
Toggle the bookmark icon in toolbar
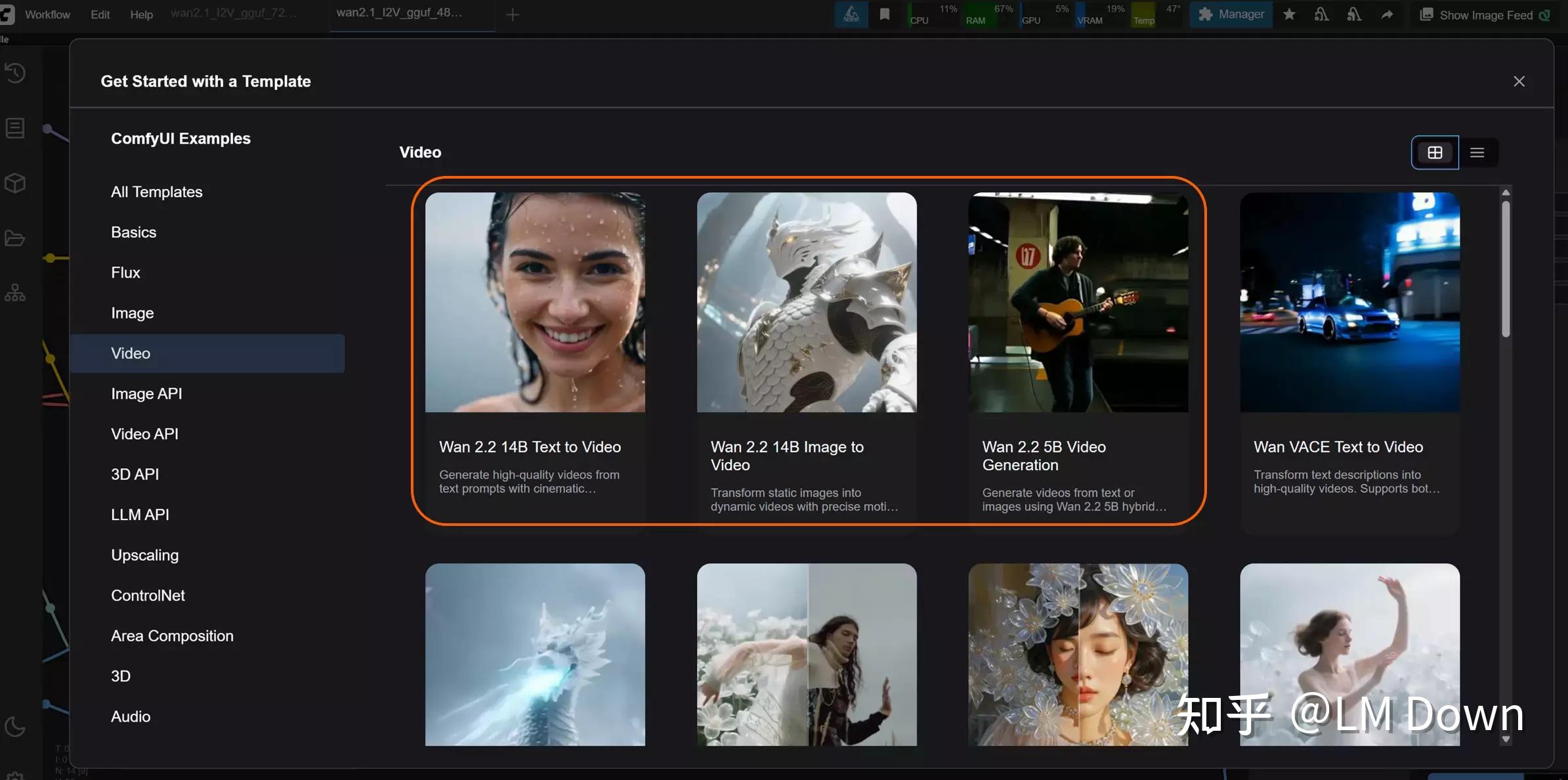885,14
